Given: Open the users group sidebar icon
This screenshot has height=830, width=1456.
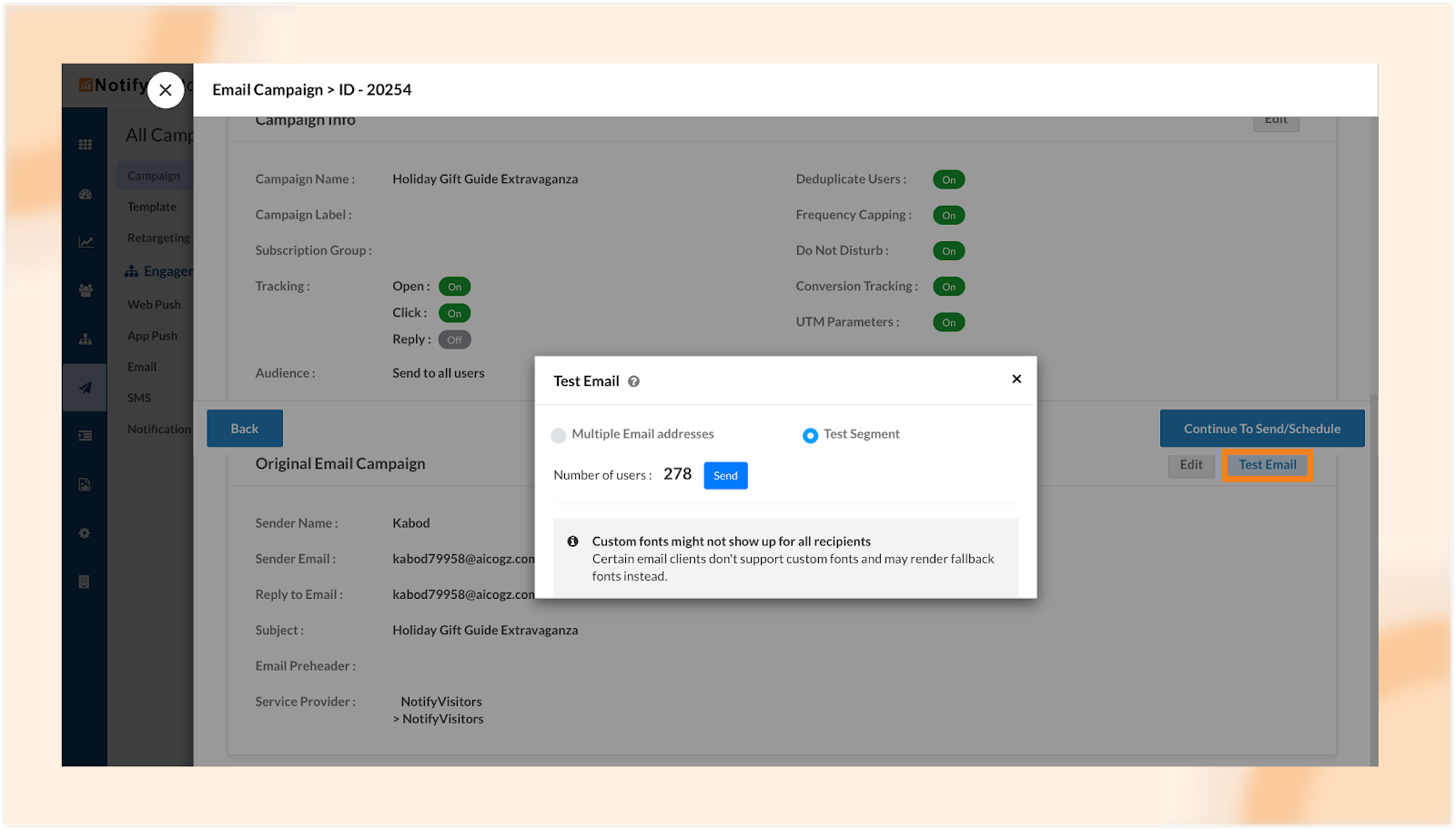Looking at the screenshot, I should point(86,290).
